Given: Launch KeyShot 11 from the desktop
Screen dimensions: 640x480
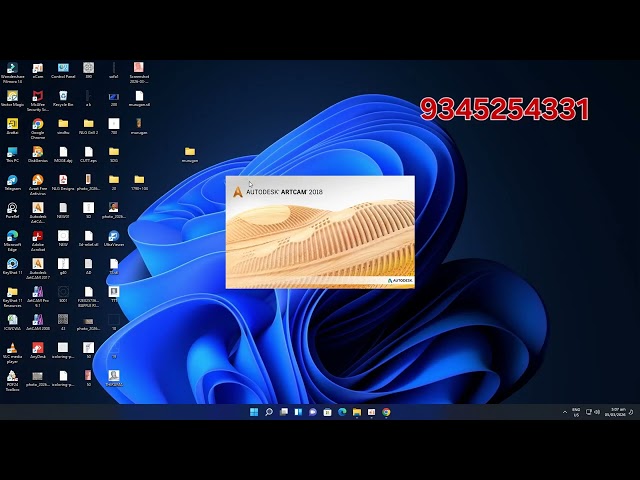Looking at the screenshot, I should pyautogui.click(x=12, y=267).
